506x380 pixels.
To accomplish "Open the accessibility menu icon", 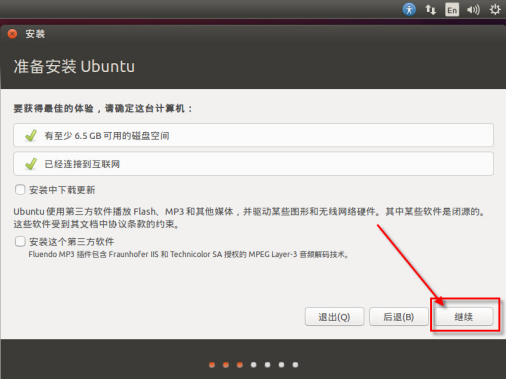I will tap(409, 9).
